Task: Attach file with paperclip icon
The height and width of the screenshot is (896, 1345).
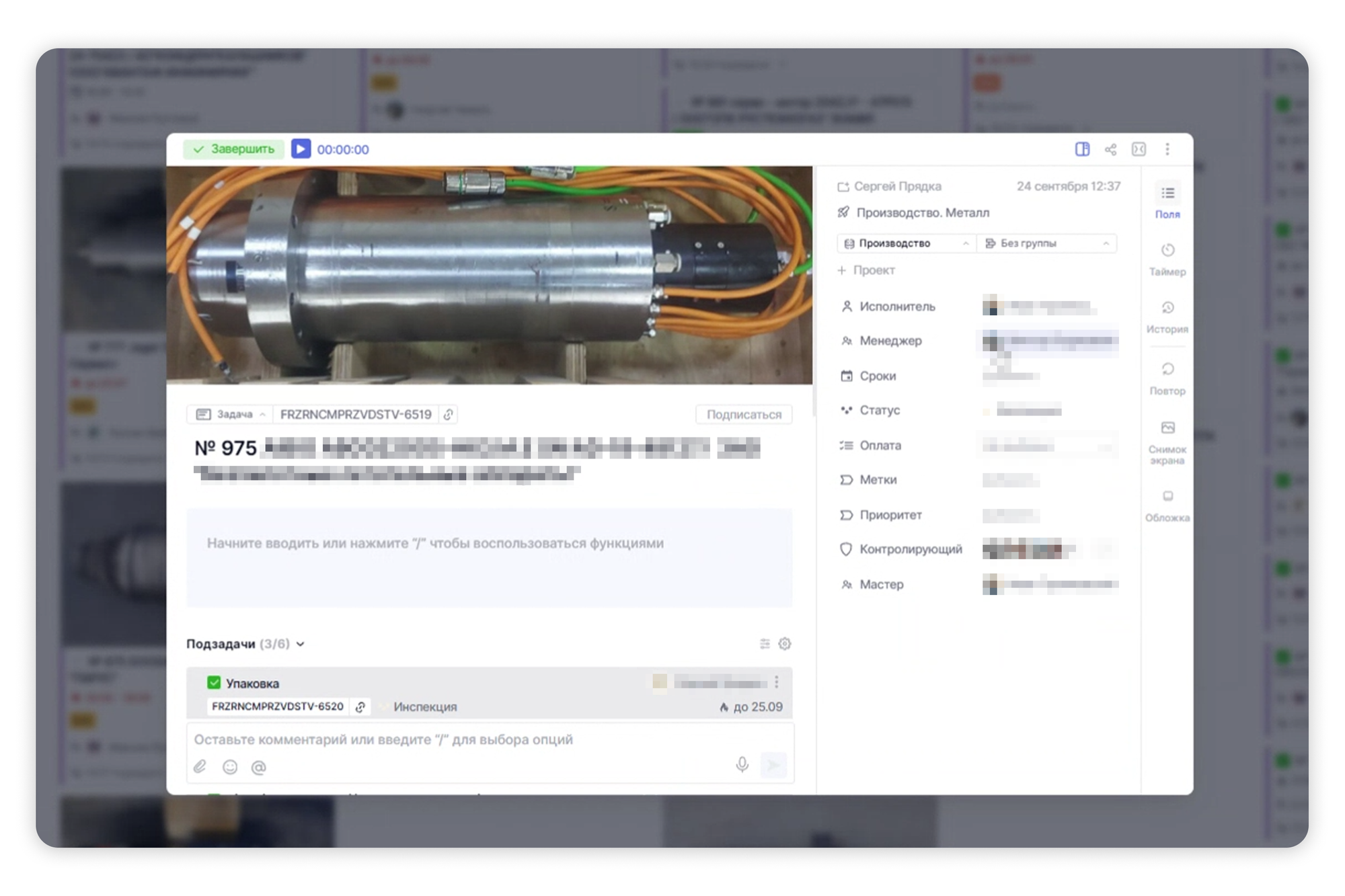Action: (200, 767)
